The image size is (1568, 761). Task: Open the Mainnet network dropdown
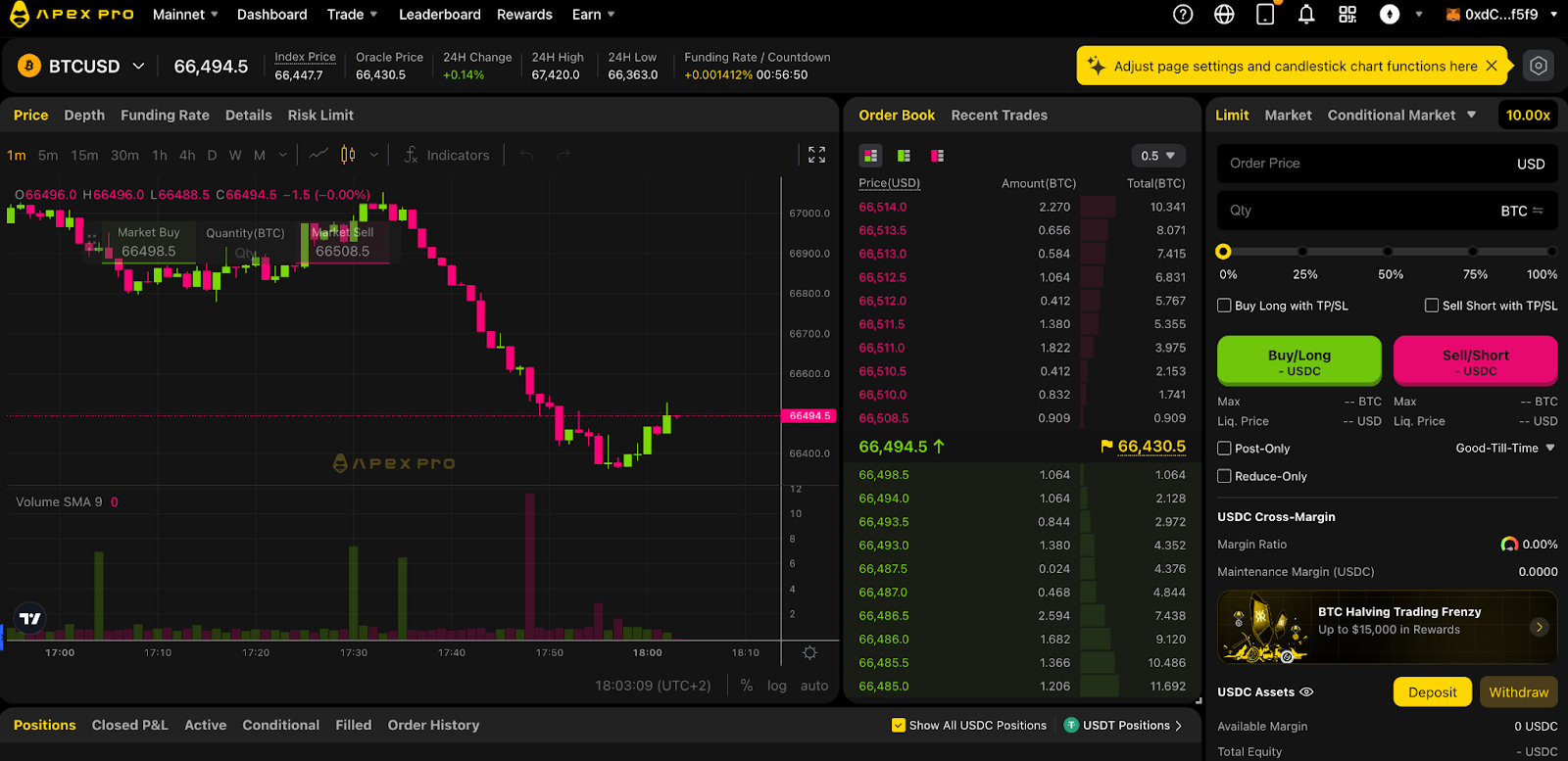click(185, 15)
